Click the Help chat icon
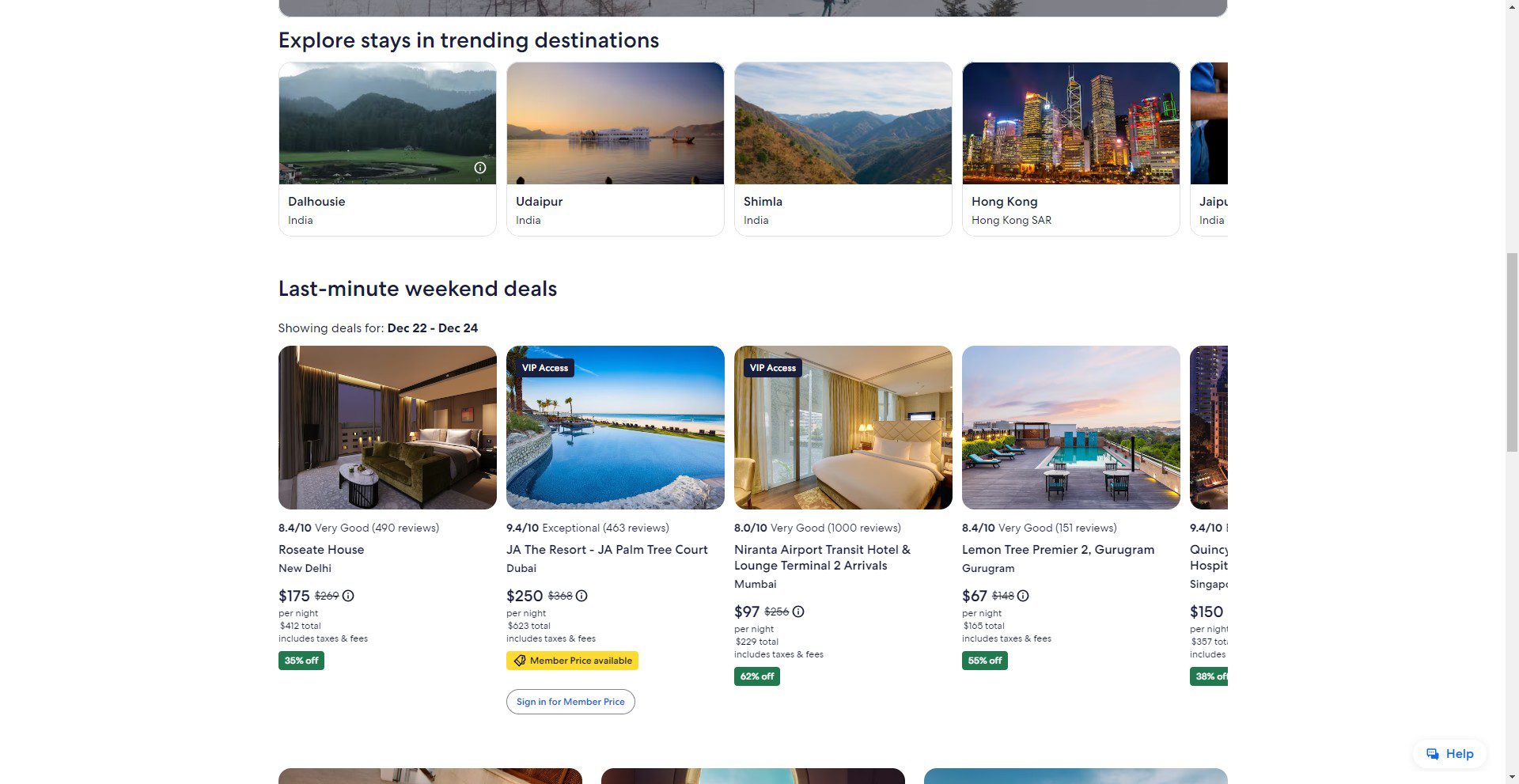 click(1433, 754)
